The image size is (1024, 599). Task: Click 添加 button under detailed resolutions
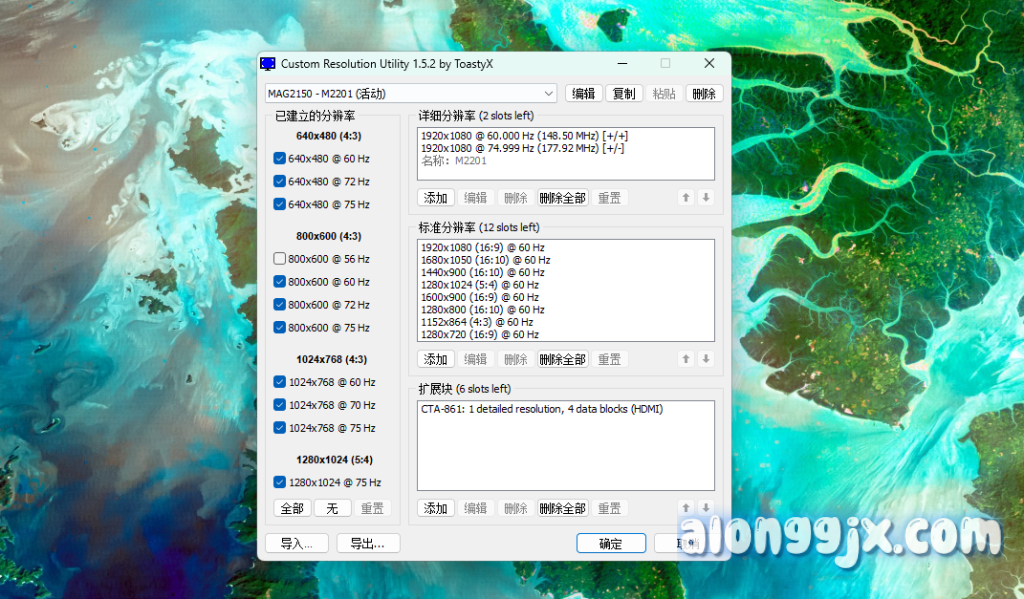436,198
